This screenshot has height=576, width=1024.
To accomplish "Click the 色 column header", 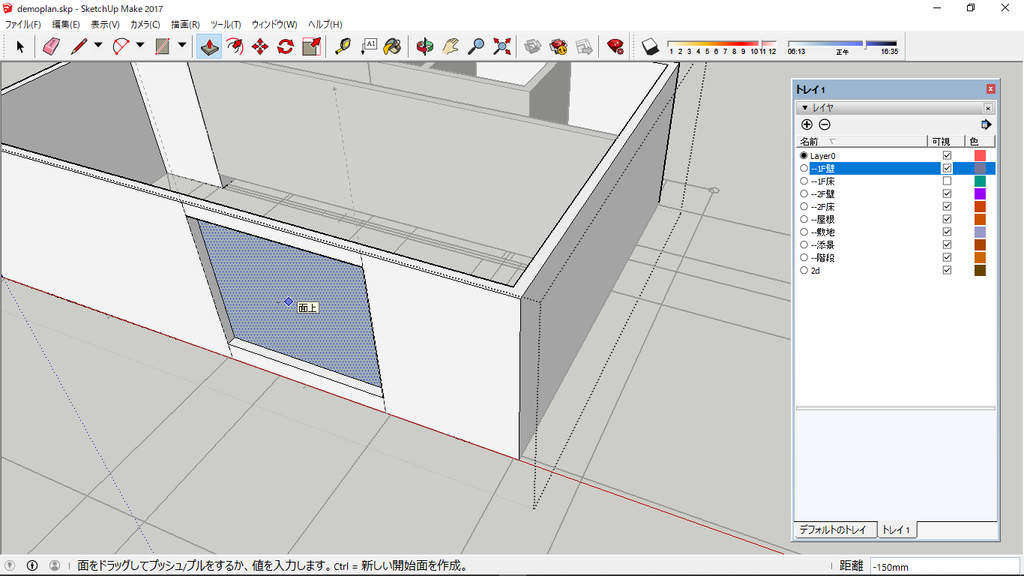I will (x=980, y=142).
